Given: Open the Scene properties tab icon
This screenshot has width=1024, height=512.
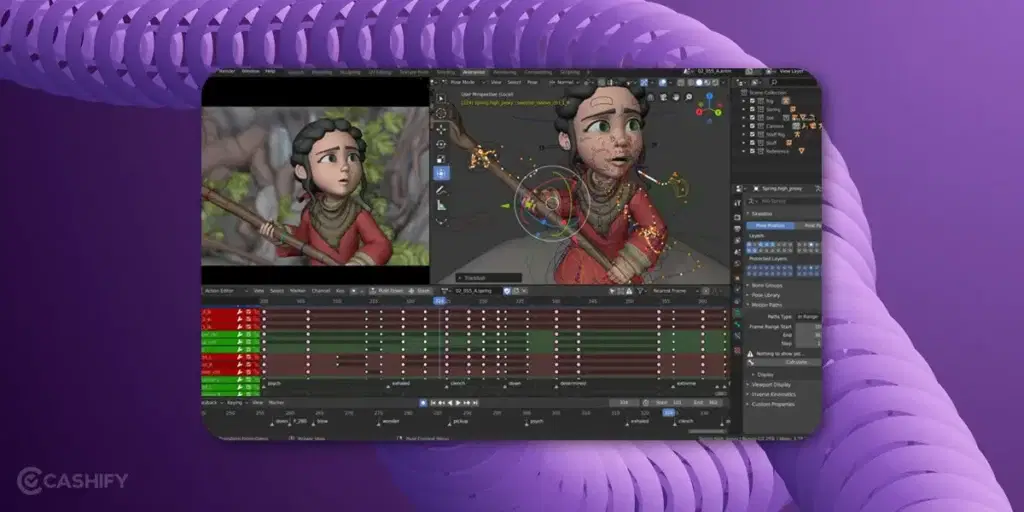Looking at the screenshot, I should 738,252.
